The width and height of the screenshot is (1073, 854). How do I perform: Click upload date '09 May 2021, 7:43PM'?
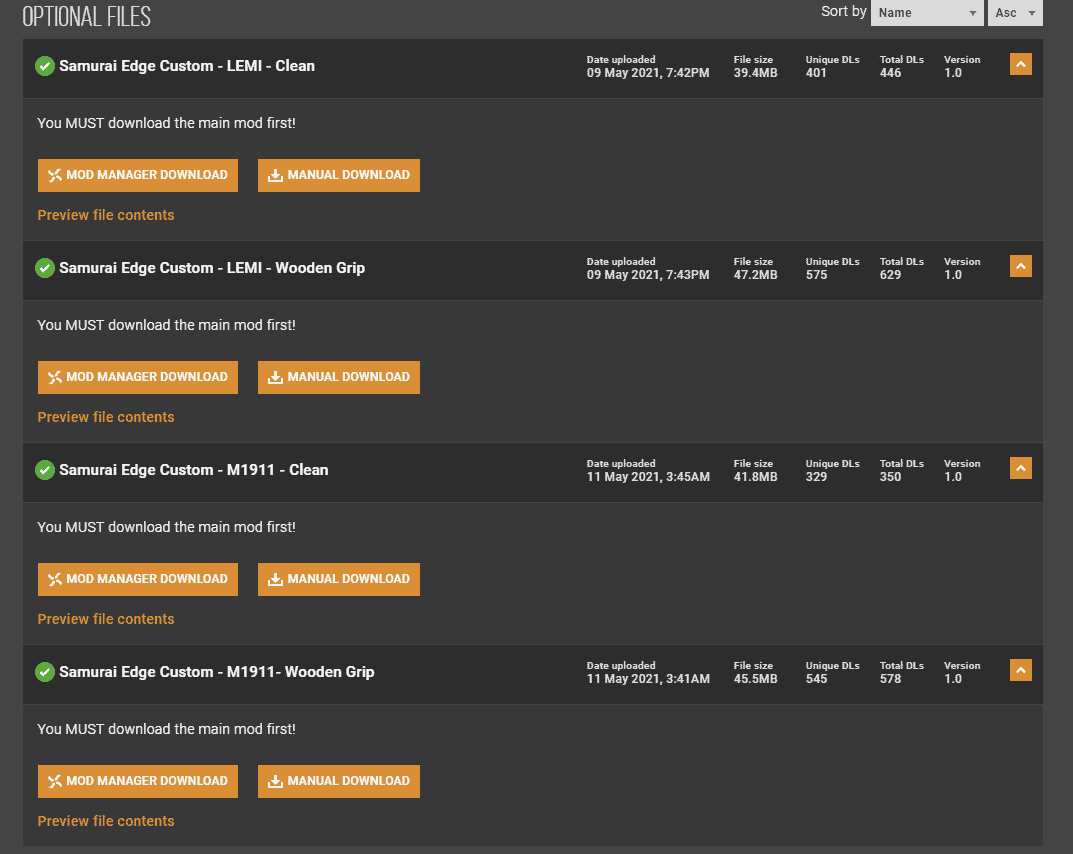(648, 274)
